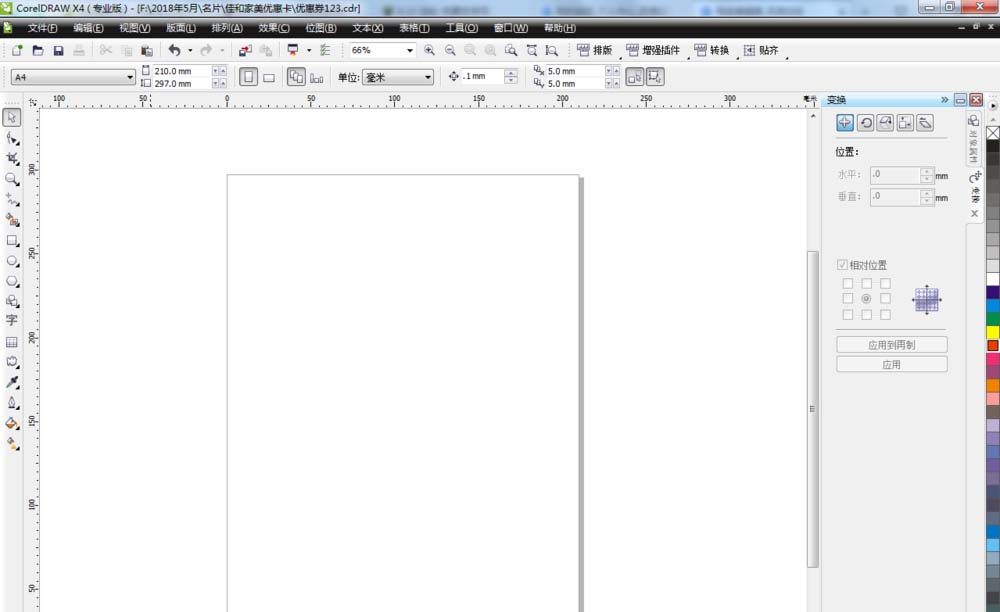Select the Ellipse tool
This screenshot has width=1000, height=612.
(11, 261)
